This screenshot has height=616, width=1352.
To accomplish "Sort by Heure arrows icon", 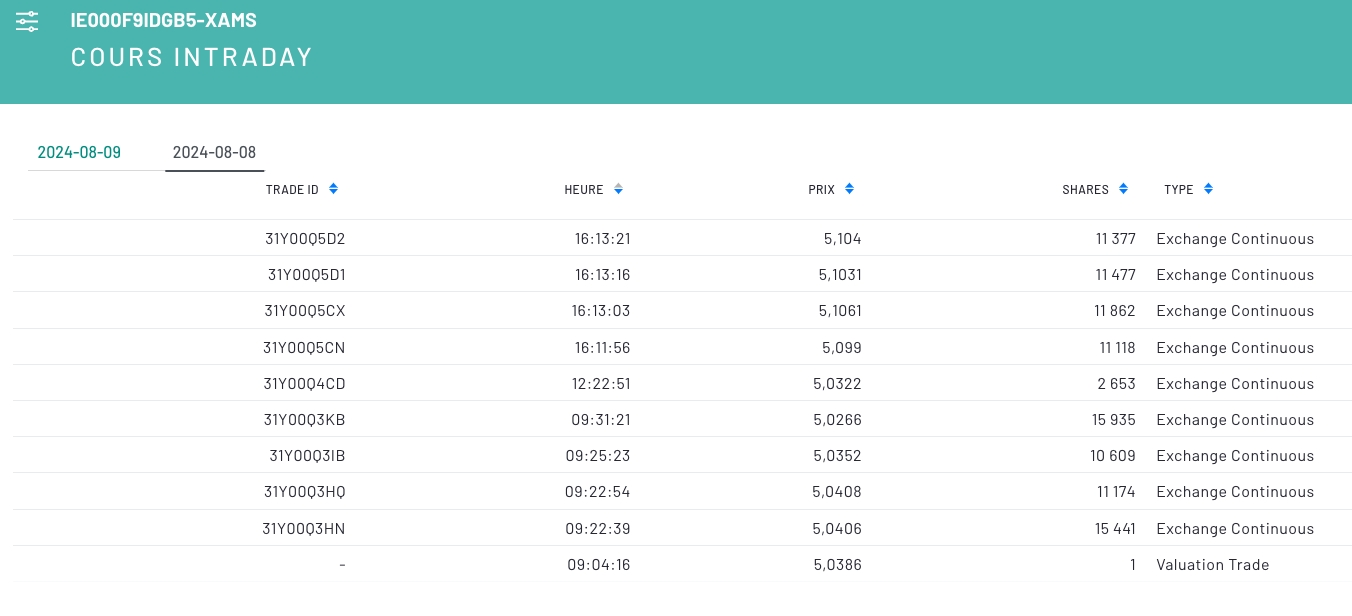I will [618, 189].
